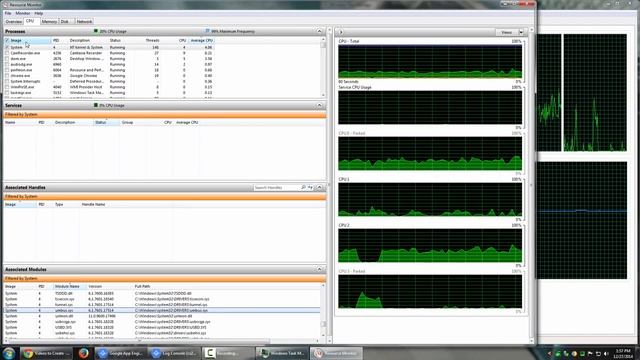Click the graph pane collapse arrow button
The height and width of the screenshot is (360, 640).
340,32
